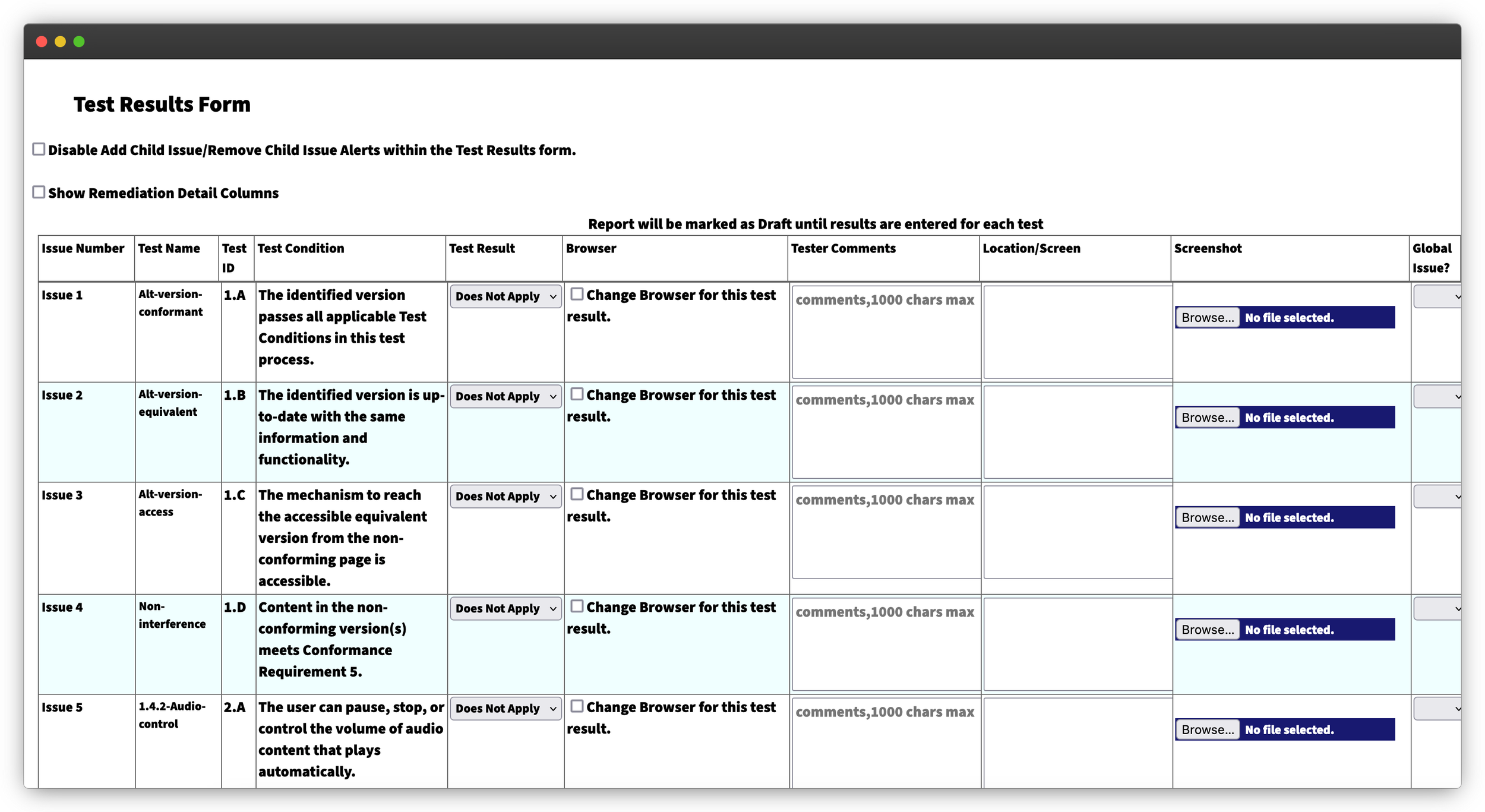Check Change Browser checkbox for Issue 1
1485x812 pixels.
(577, 294)
